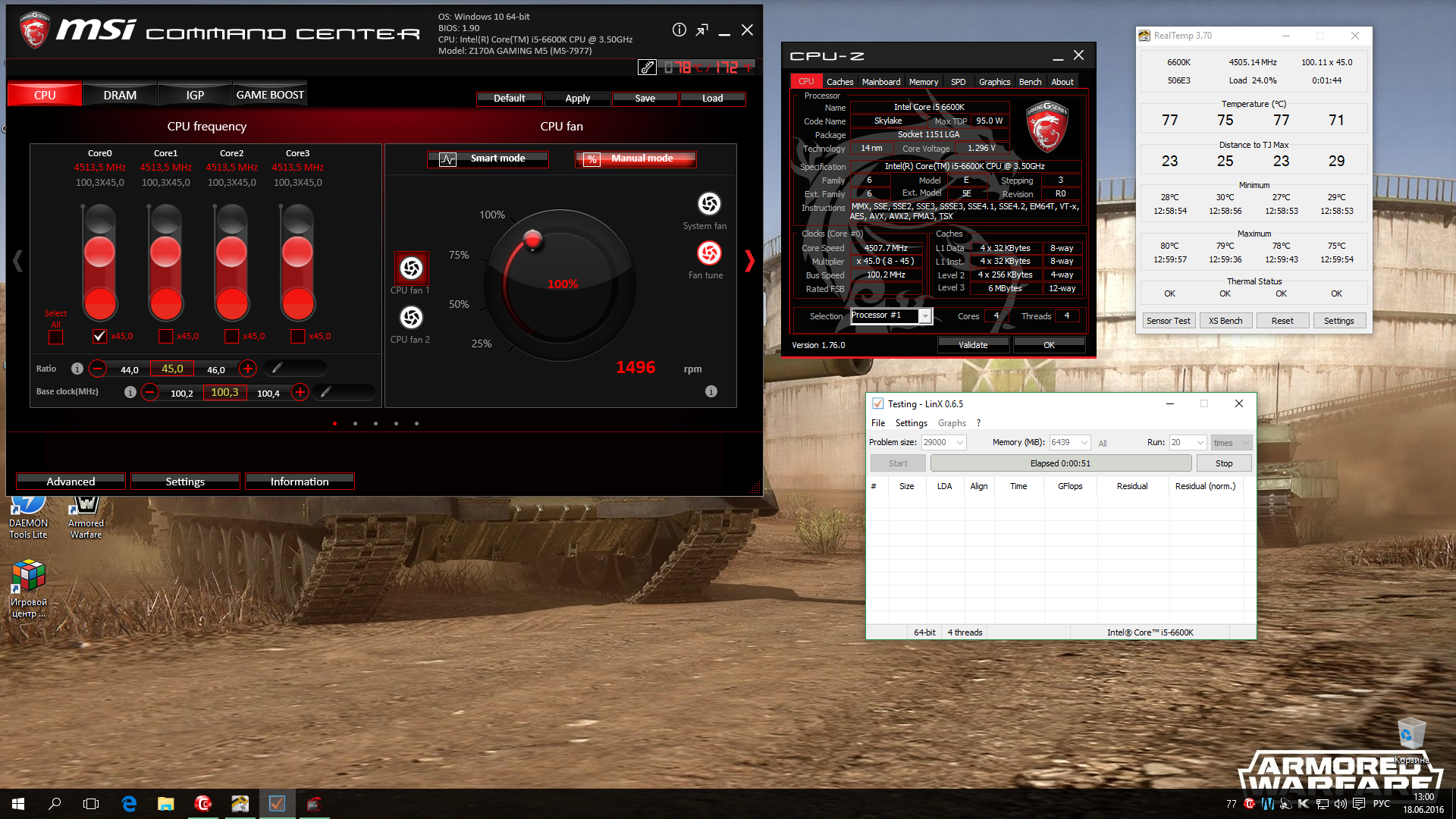Click the Ratio minus stepper icon

click(98, 369)
